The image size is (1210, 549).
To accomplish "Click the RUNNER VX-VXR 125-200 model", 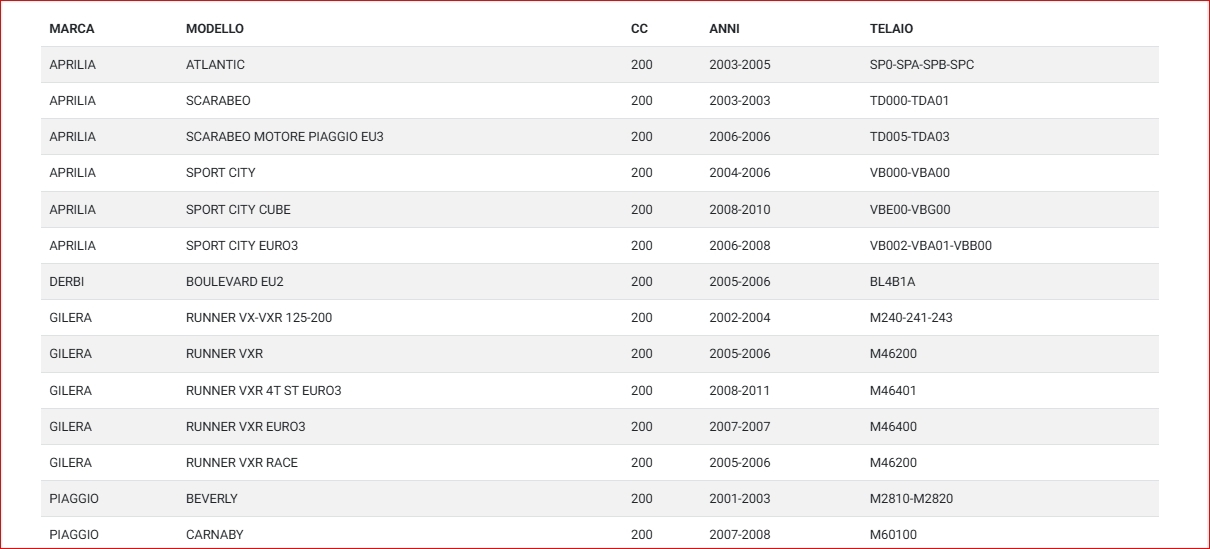I will click(x=259, y=318).
